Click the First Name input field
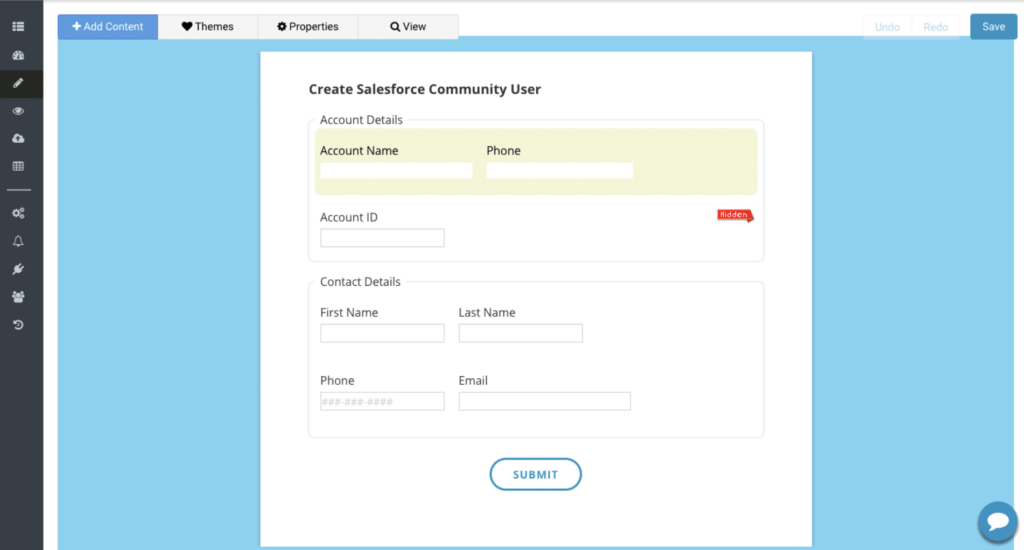Image resolution: width=1024 pixels, height=550 pixels. click(x=382, y=333)
